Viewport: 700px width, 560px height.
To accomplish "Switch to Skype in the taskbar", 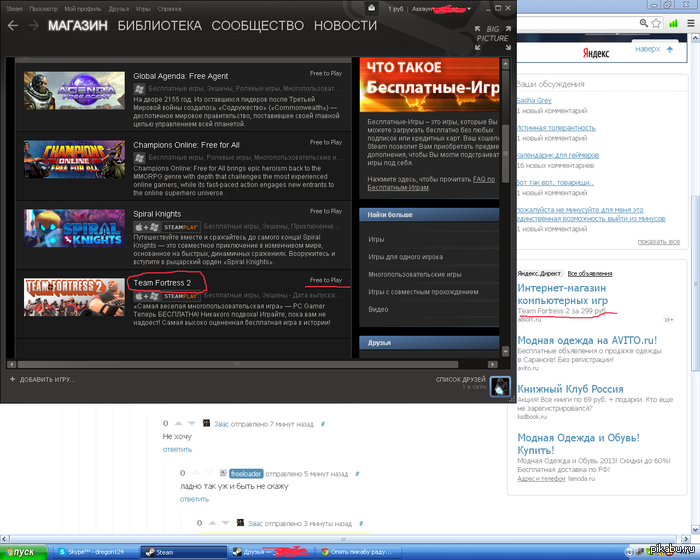I will click(102, 551).
